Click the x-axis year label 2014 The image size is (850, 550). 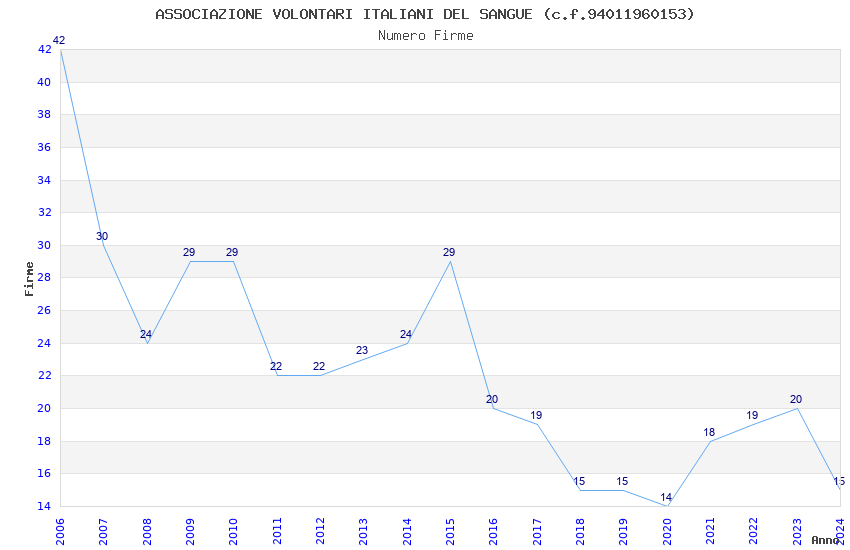pos(407,531)
